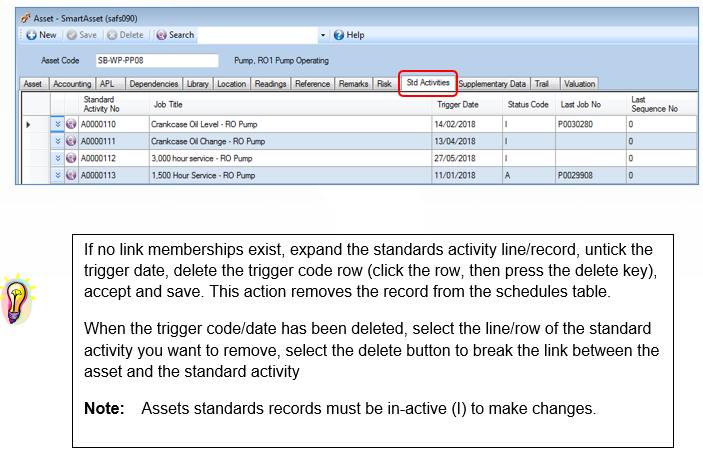The height and width of the screenshot is (450, 703).
Task: Open the lookup icon for activity A0000112
Action: pyautogui.click(x=71, y=158)
